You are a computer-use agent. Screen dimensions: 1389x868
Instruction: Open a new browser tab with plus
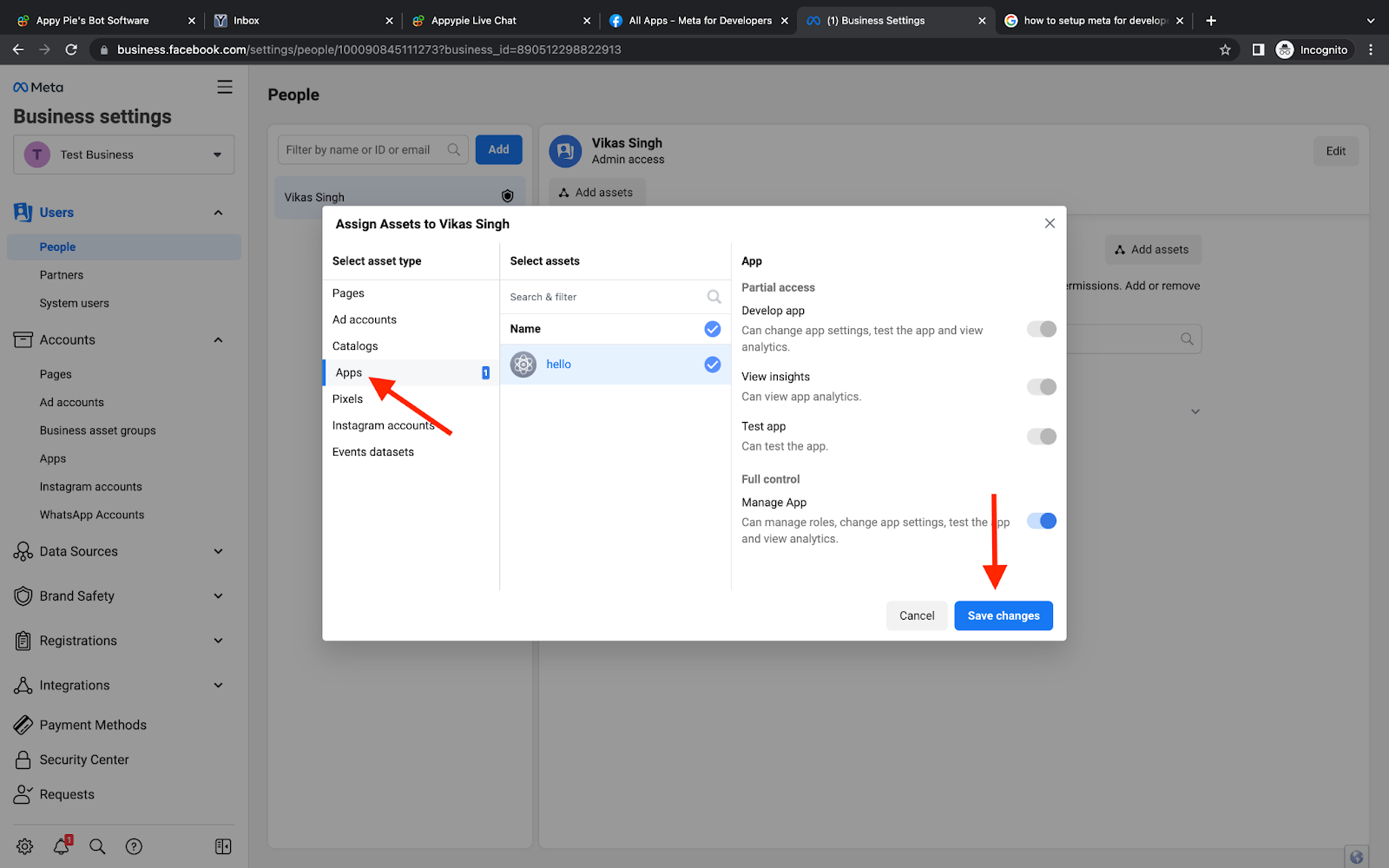point(1211,20)
